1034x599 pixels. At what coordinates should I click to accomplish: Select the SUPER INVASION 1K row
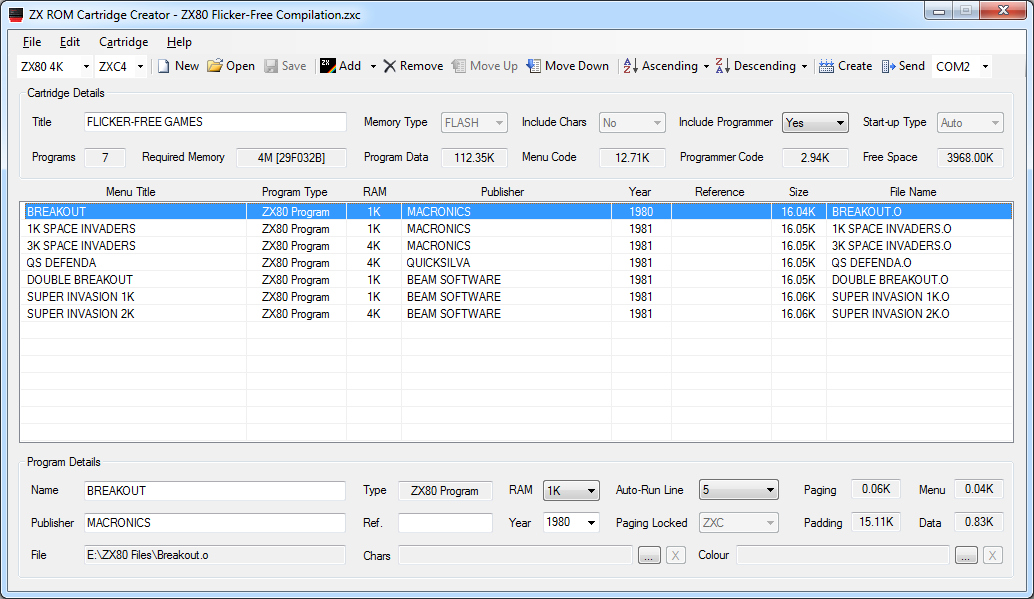pyautogui.click(x=516, y=297)
